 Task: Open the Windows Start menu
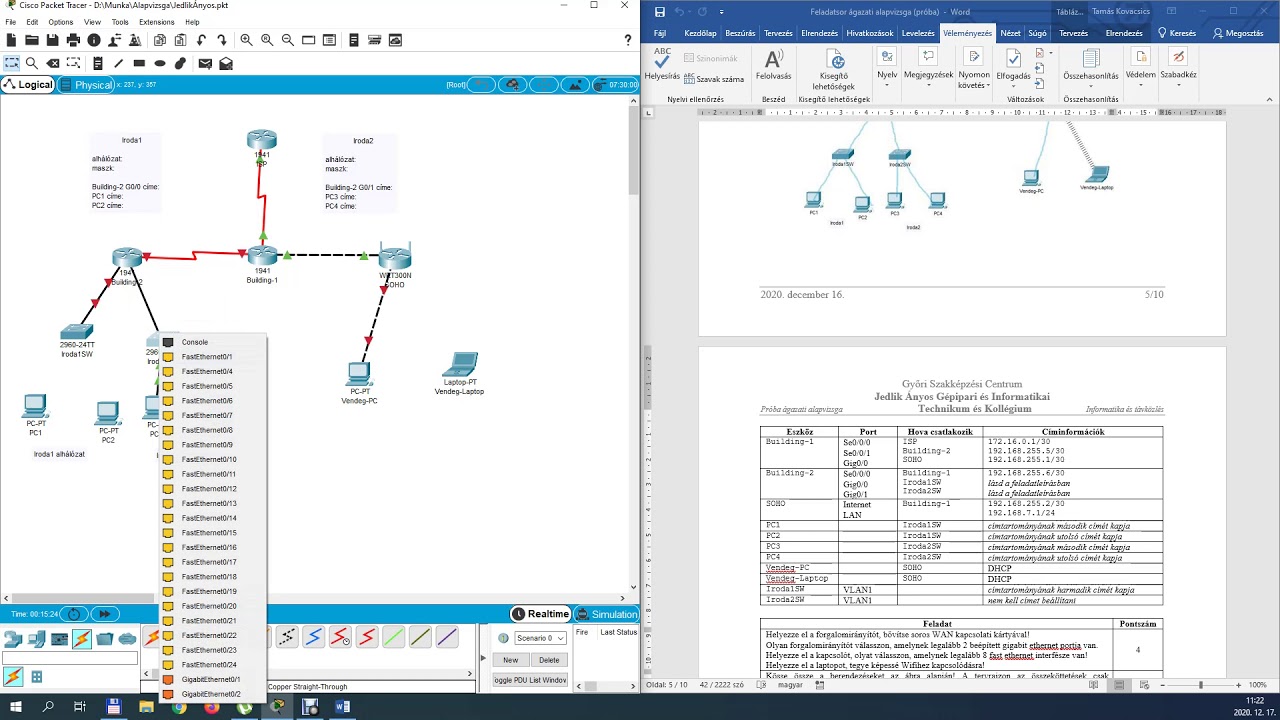click(16, 707)
